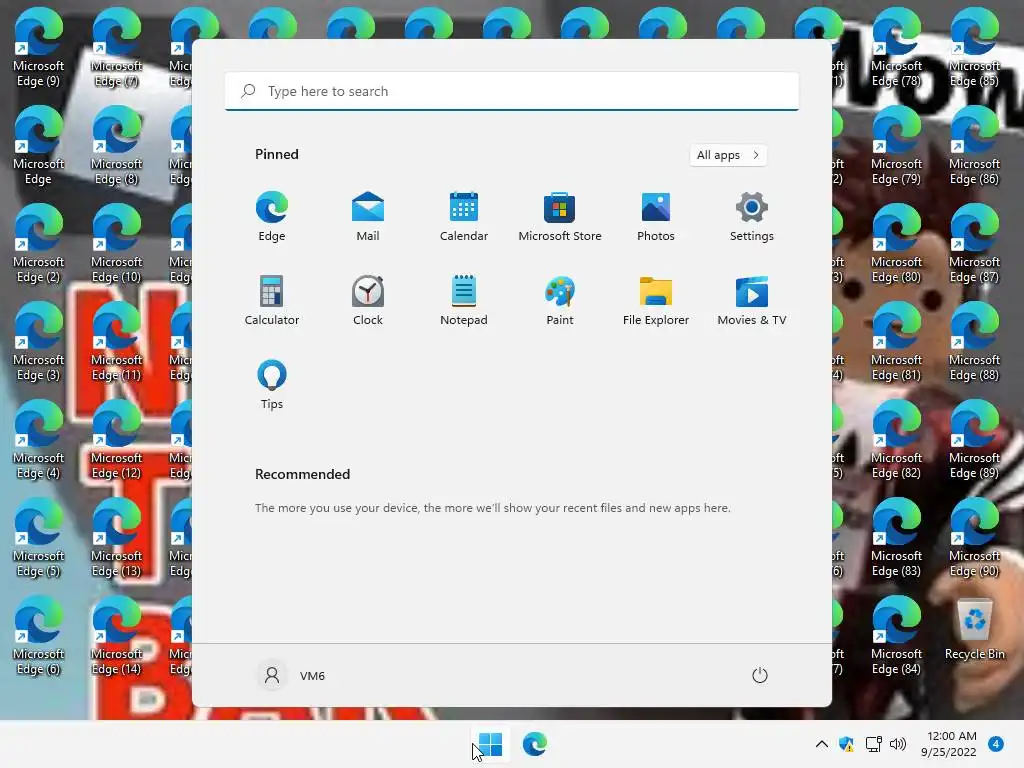This screenshot has width=1024, height=768.
Task: Select Microsoft Edge (2) desktop shortcut
Action: pos(39,244)
